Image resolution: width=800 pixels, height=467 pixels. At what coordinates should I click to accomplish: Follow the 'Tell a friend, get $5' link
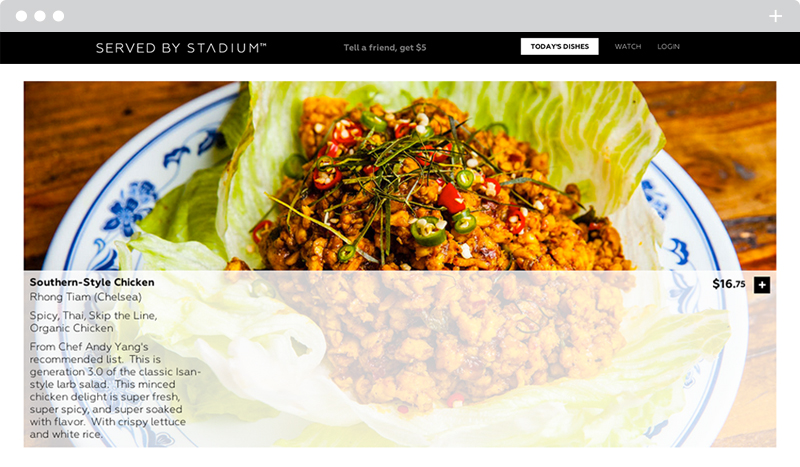pos(385,47)
